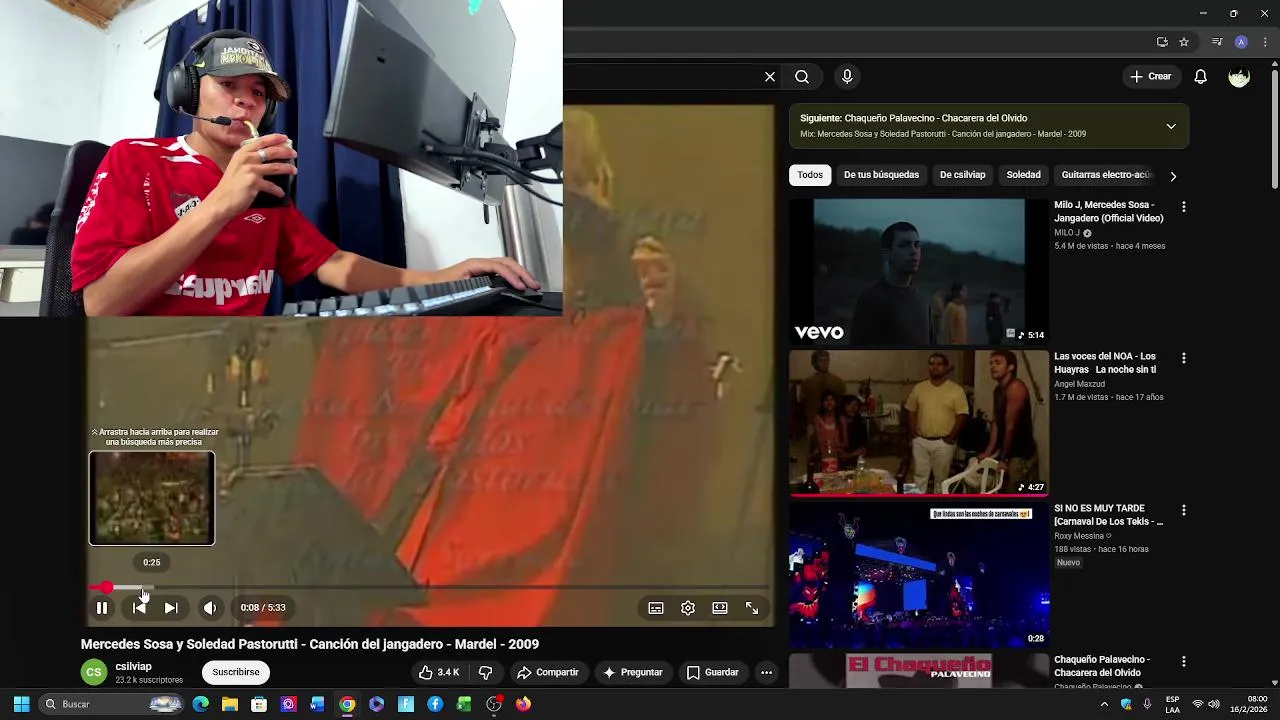Click the Suscribirse button
The height and width of the screenshot is (720, 1280).
tap(236, 672)
